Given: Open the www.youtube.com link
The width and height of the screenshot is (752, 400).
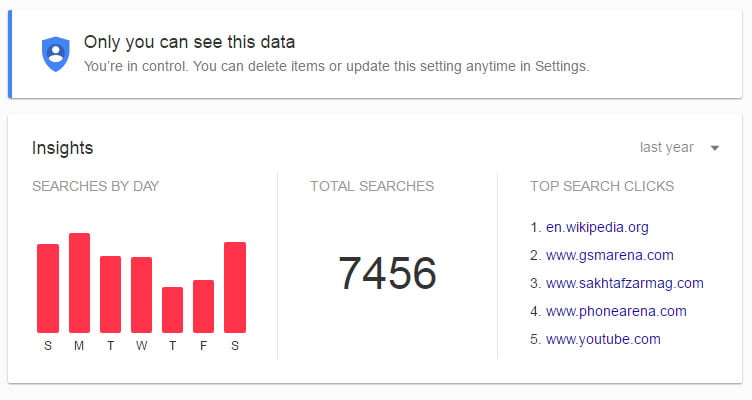Looking at the screenshot, I should coord(603,339).
